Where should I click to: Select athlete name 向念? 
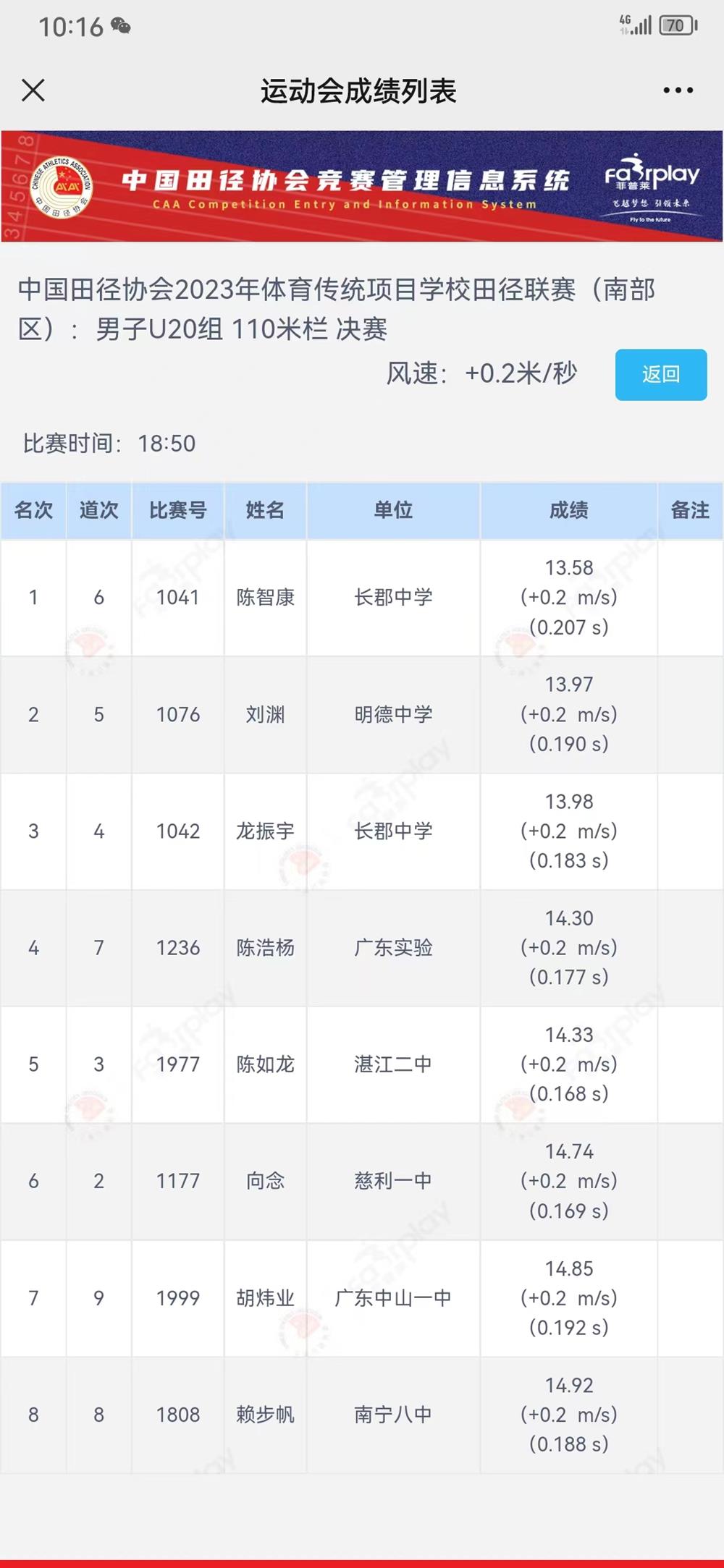coord(265,1181)
